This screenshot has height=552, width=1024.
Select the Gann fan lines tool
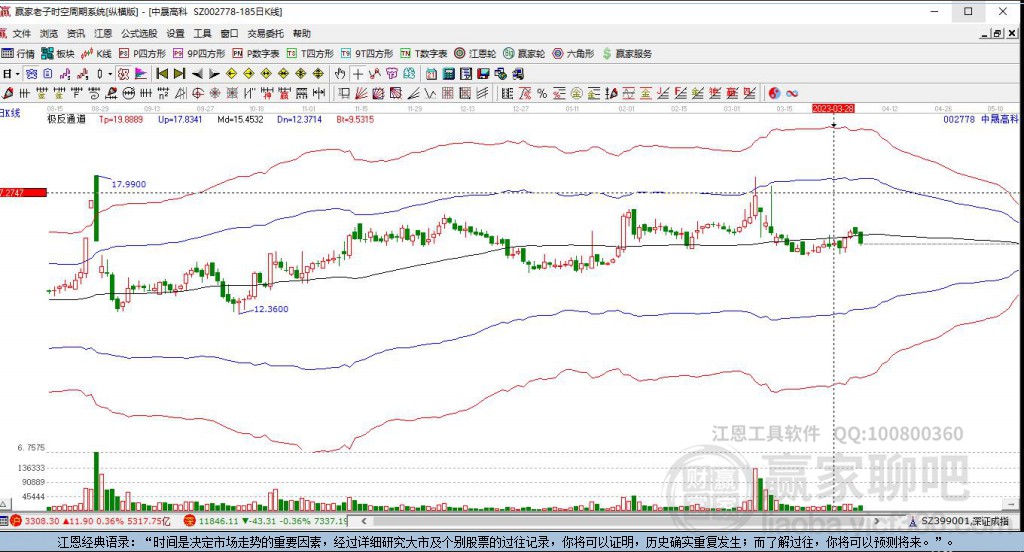point(359,93)
